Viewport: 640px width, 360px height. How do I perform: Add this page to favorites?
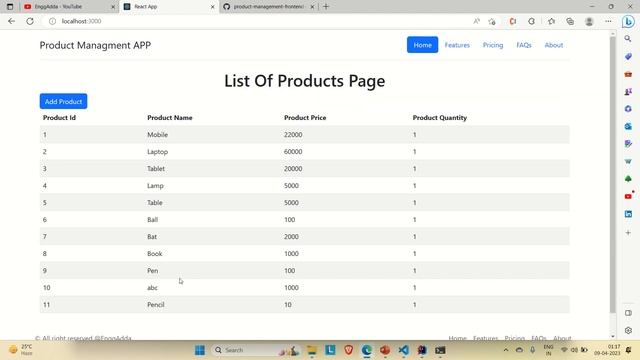pyautogui.click(x=492, y=21)
